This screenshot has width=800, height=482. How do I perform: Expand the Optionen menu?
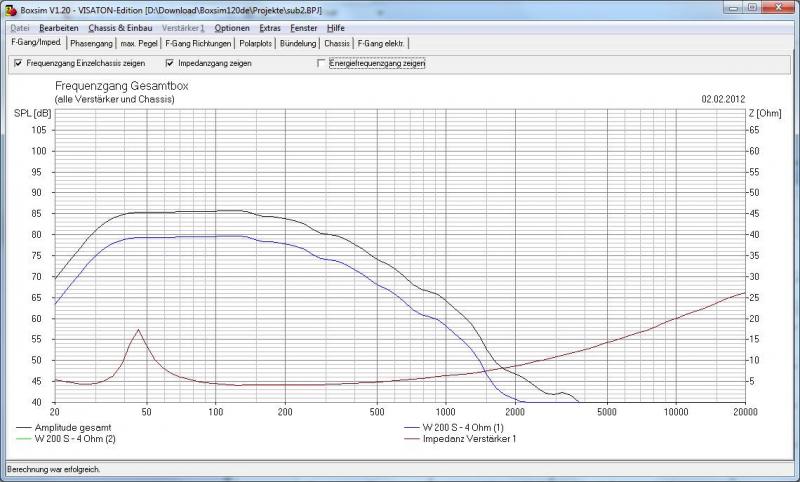[x=232, y=28]
